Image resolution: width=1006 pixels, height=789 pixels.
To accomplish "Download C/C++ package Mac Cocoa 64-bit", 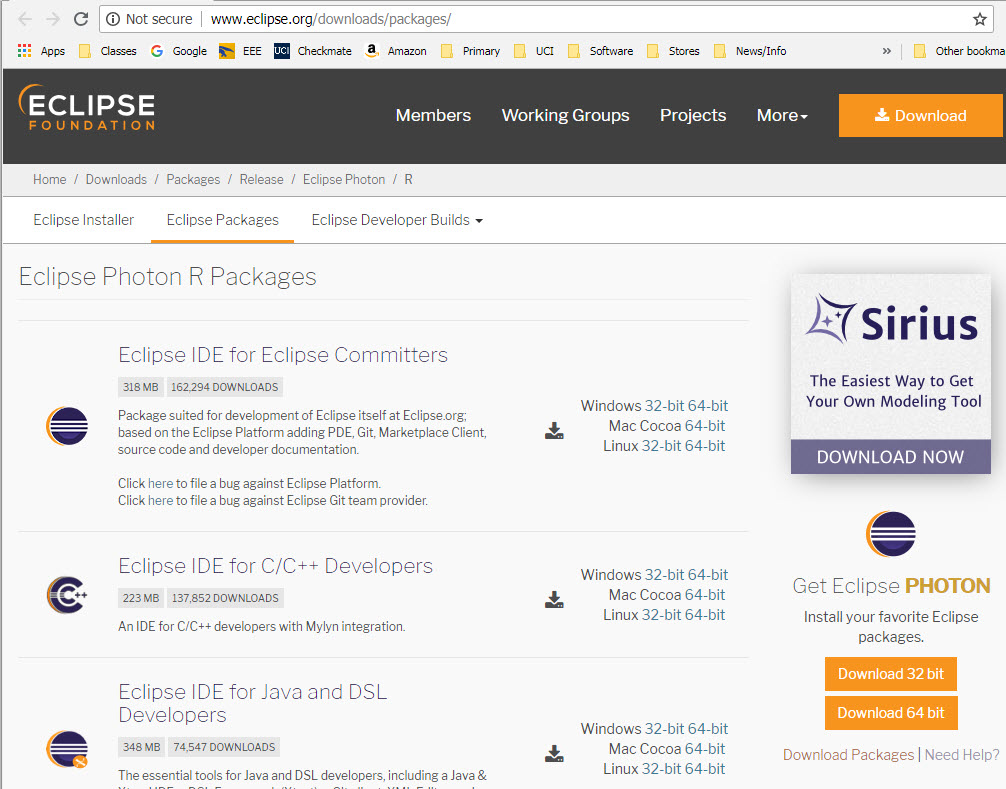I will pos(704,595).
